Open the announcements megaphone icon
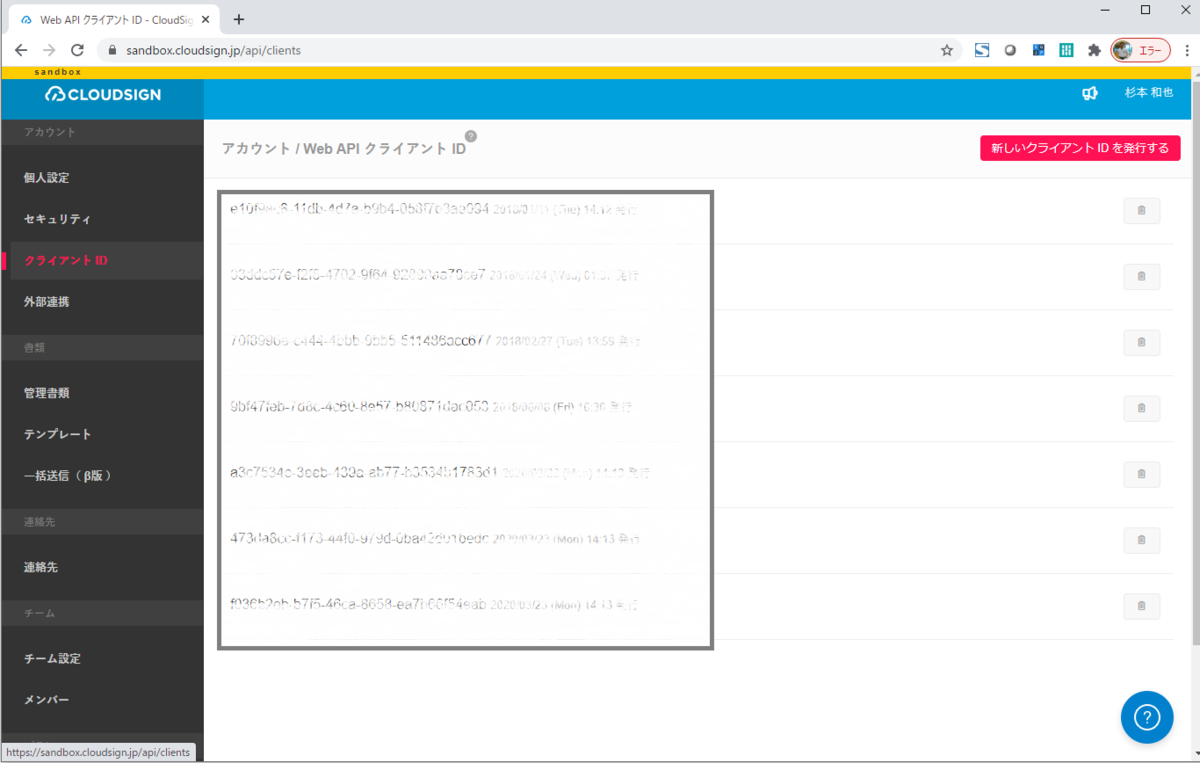Screen dimensions: 1200x763 coord(1090,93)
